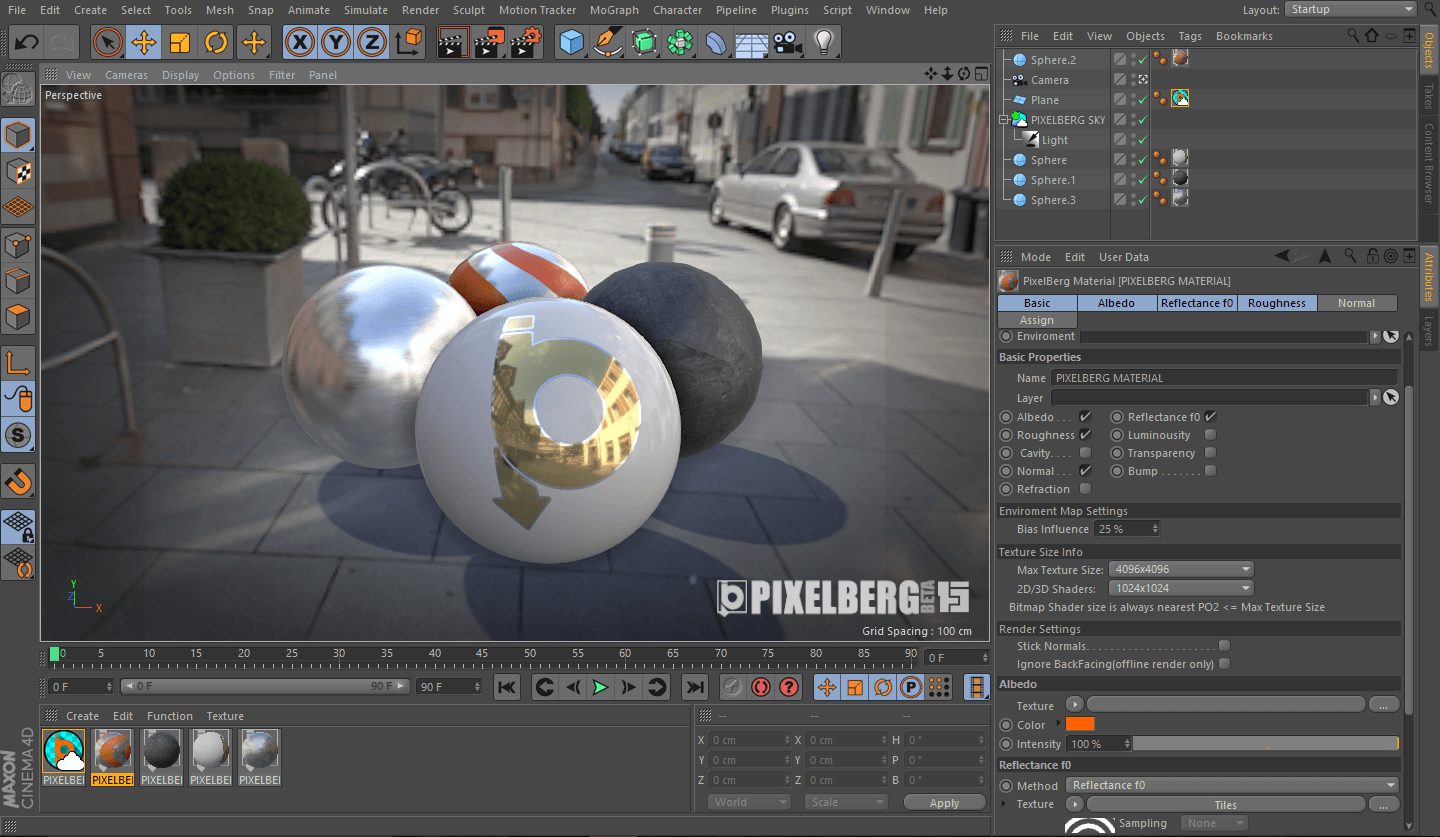
Task: Open the Max Texture Size dropdown
Action: (x=1180, y=570)
